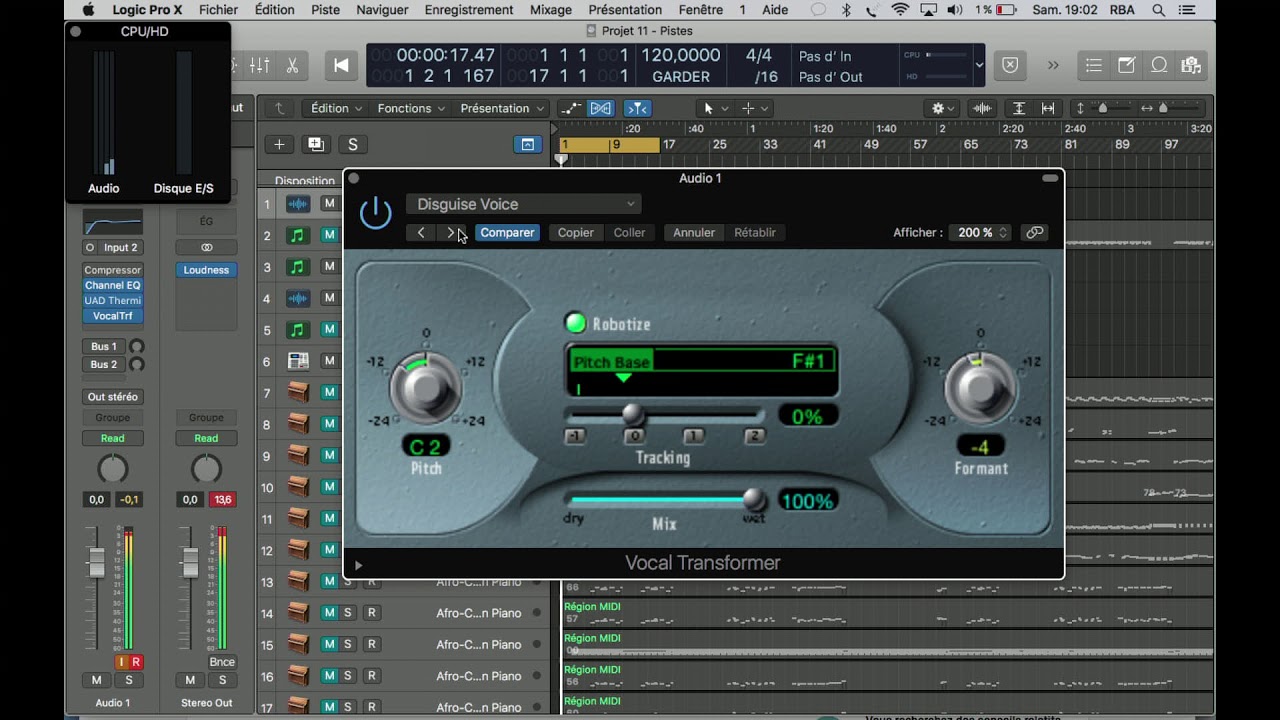Open the Édition menu in menu bar
Viewport: 1280px width, 720px height.
[274, 10]
